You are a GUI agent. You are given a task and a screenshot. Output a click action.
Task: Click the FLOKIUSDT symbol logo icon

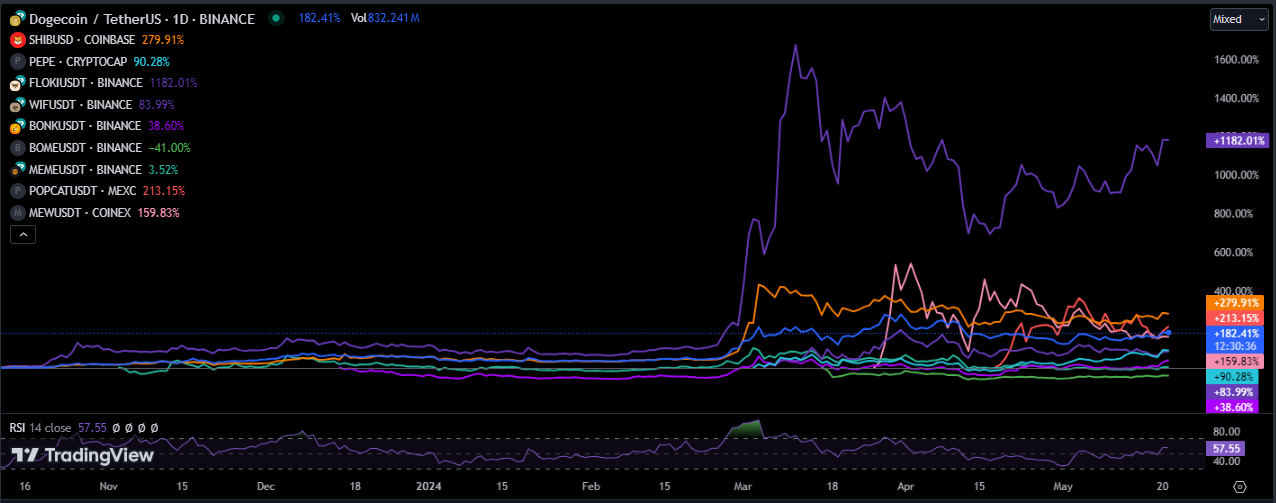[x=17, y=83]
